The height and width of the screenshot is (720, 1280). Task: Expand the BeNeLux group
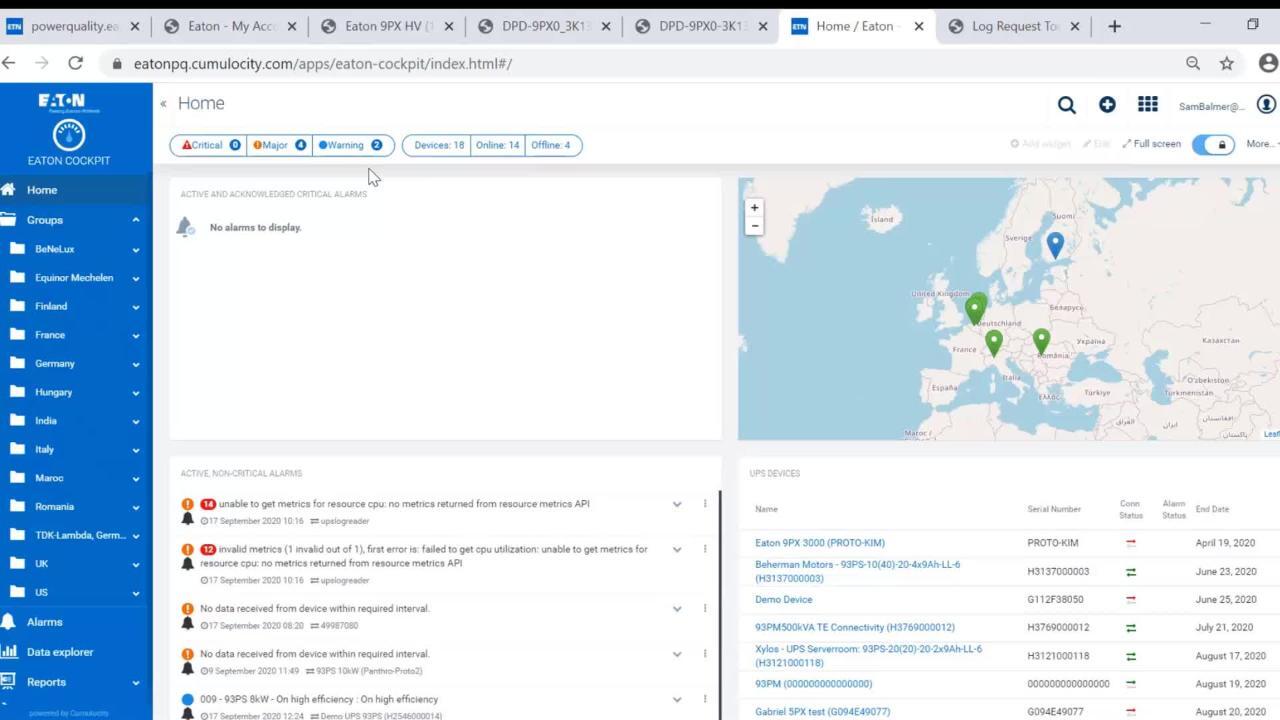tap(136, 250)
